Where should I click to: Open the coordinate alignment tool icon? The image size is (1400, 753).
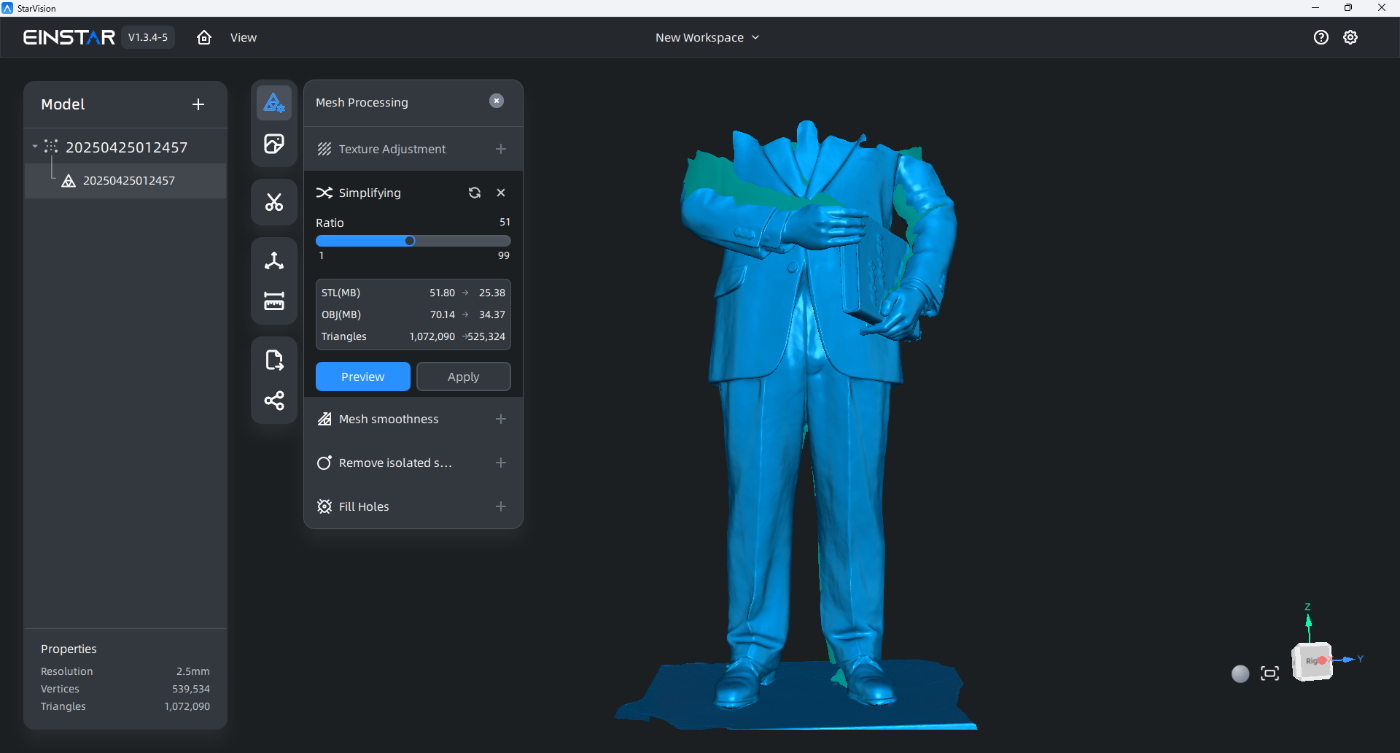[274, 260]
